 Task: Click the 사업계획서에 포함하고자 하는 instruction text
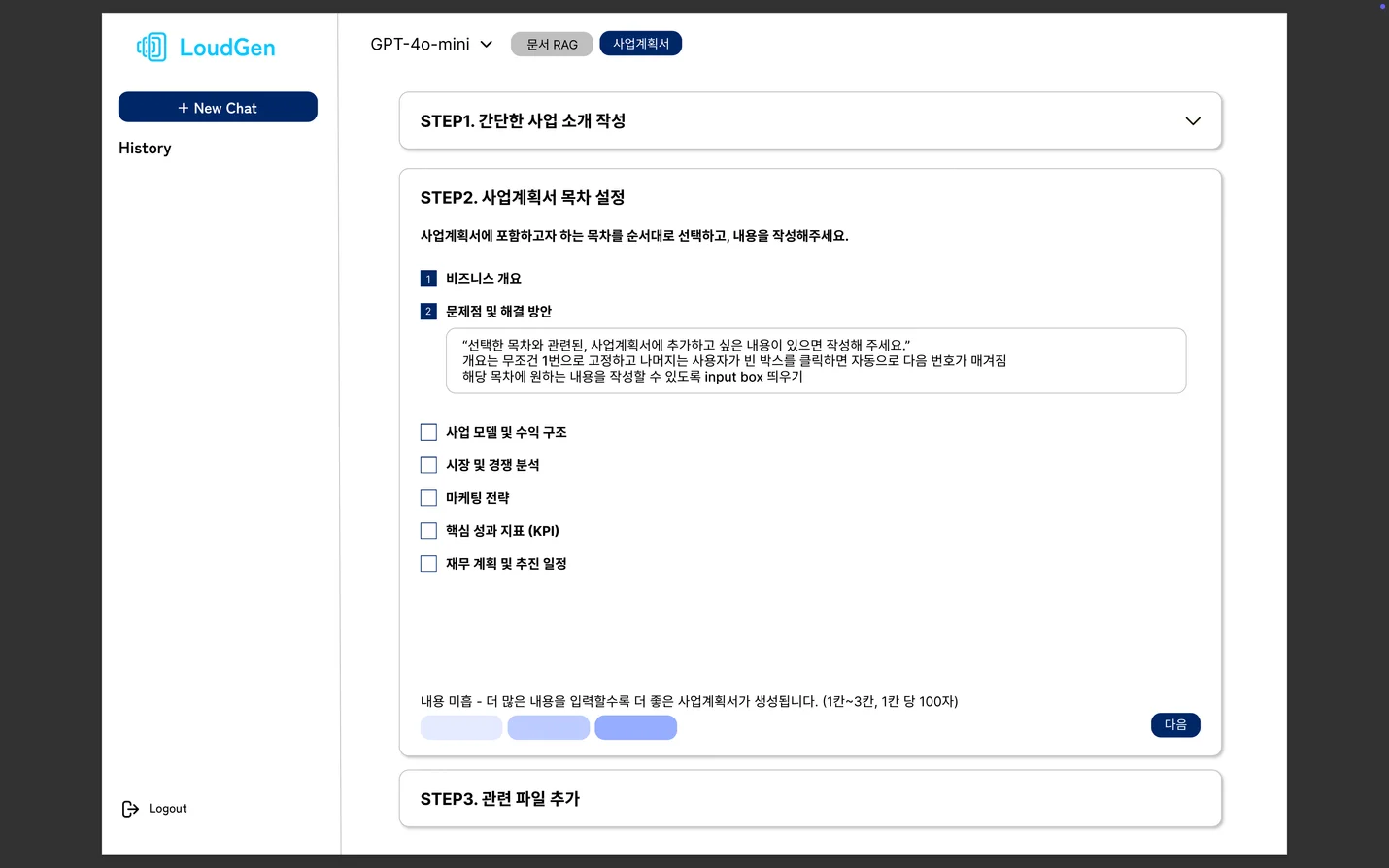coord(634,236)
